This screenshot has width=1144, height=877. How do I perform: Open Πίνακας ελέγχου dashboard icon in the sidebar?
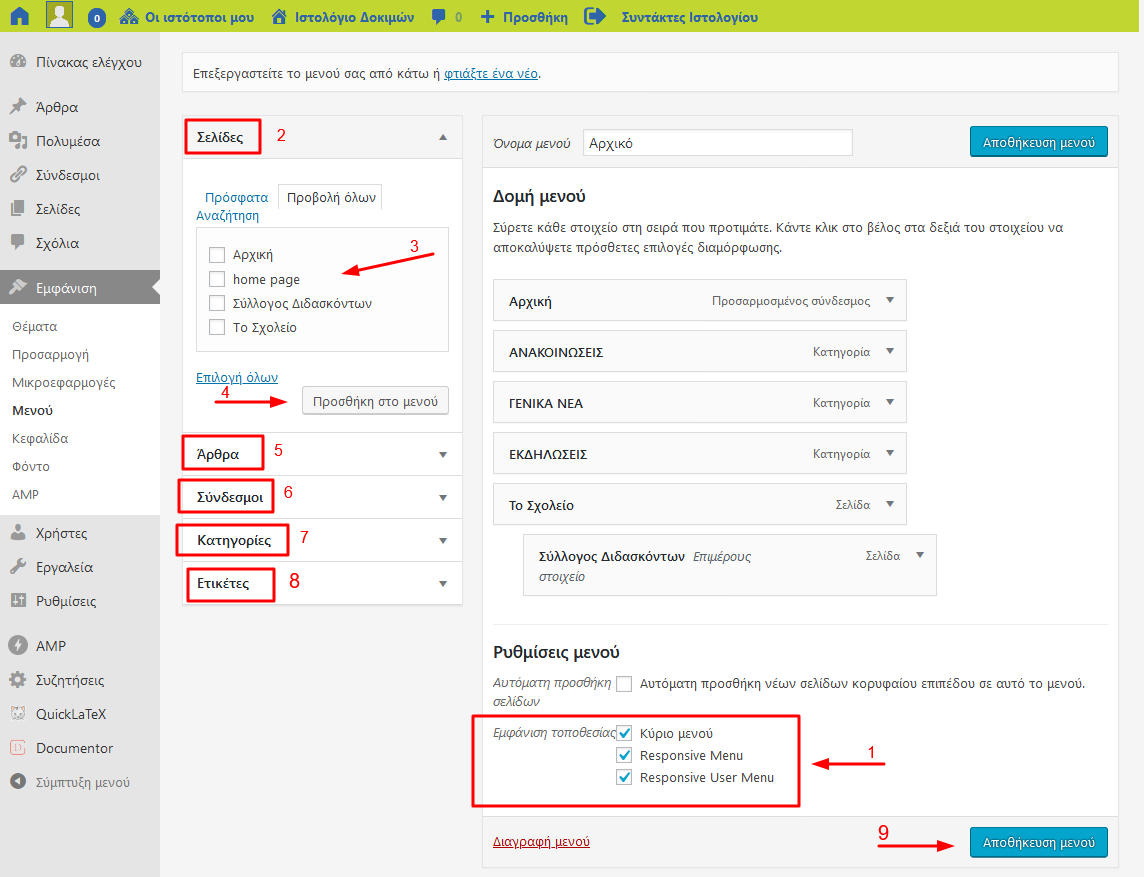coord(18,62)
